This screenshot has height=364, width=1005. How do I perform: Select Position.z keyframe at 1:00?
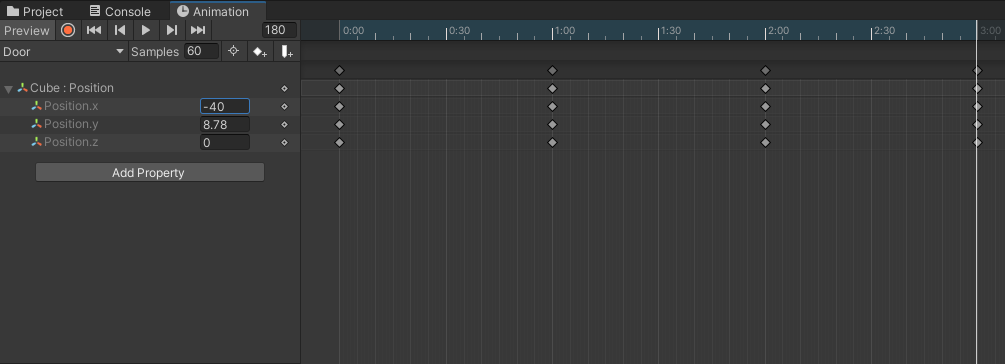[552, 142]
